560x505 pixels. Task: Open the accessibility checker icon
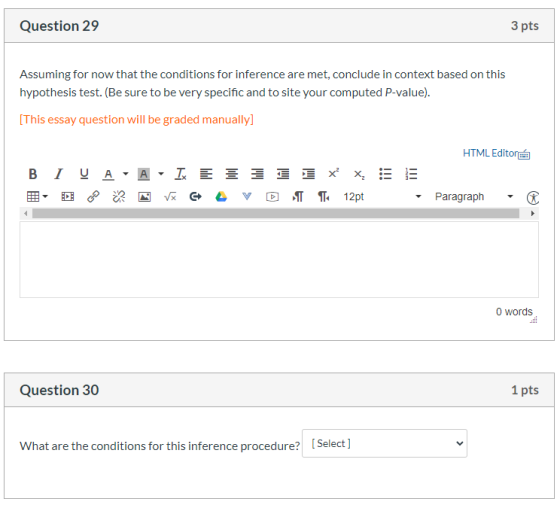click(x=533, y=198)
